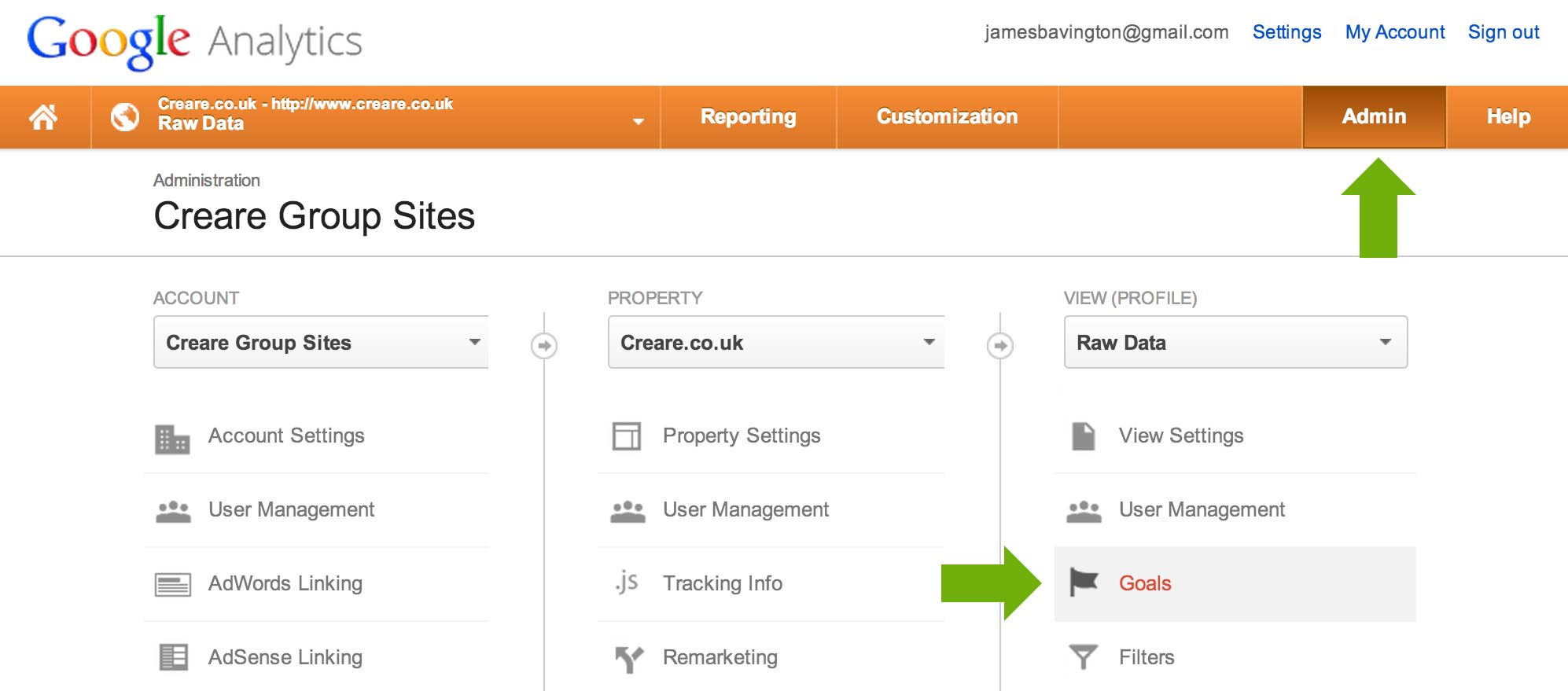Click the AdWords Linking icon
The width and height of the screenshot is (1568, 691).
(173, 586)
